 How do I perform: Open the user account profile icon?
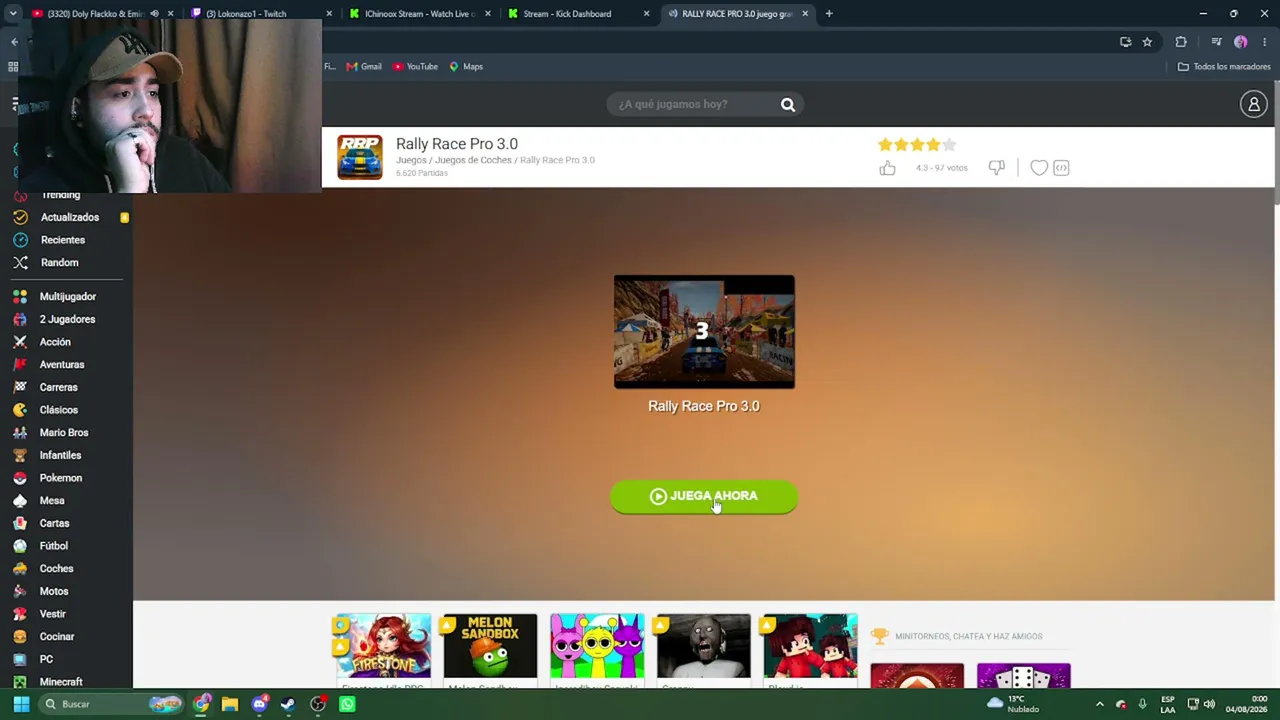click(x=1253, y=104)
